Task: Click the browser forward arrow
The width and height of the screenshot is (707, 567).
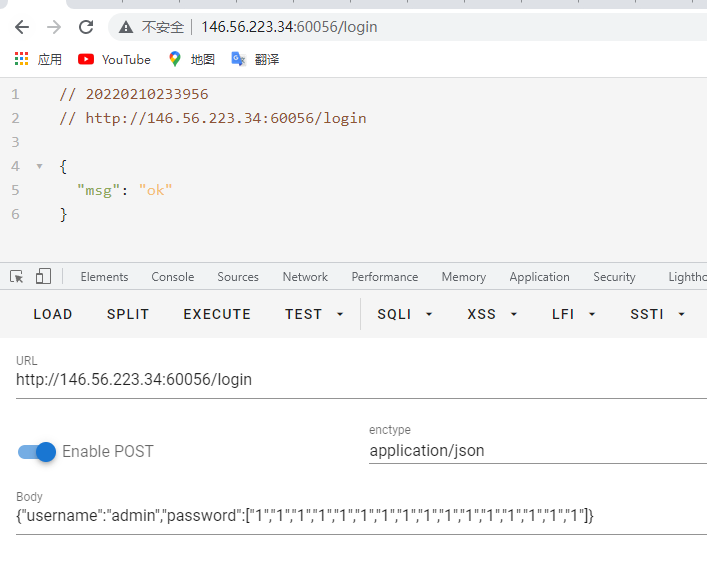Action: click(x=54, y=27)
